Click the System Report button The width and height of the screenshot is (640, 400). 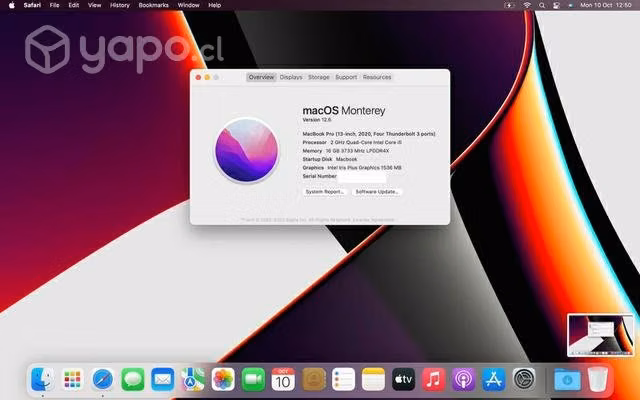coord(325,192)
